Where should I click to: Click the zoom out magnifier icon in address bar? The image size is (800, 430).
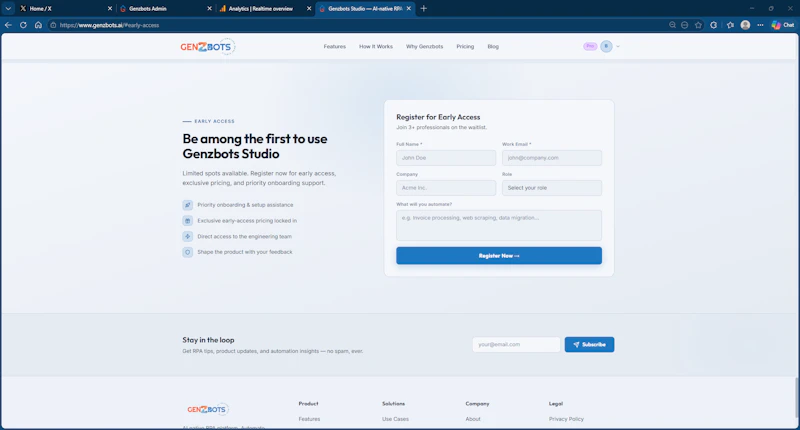tap(672, 25)
